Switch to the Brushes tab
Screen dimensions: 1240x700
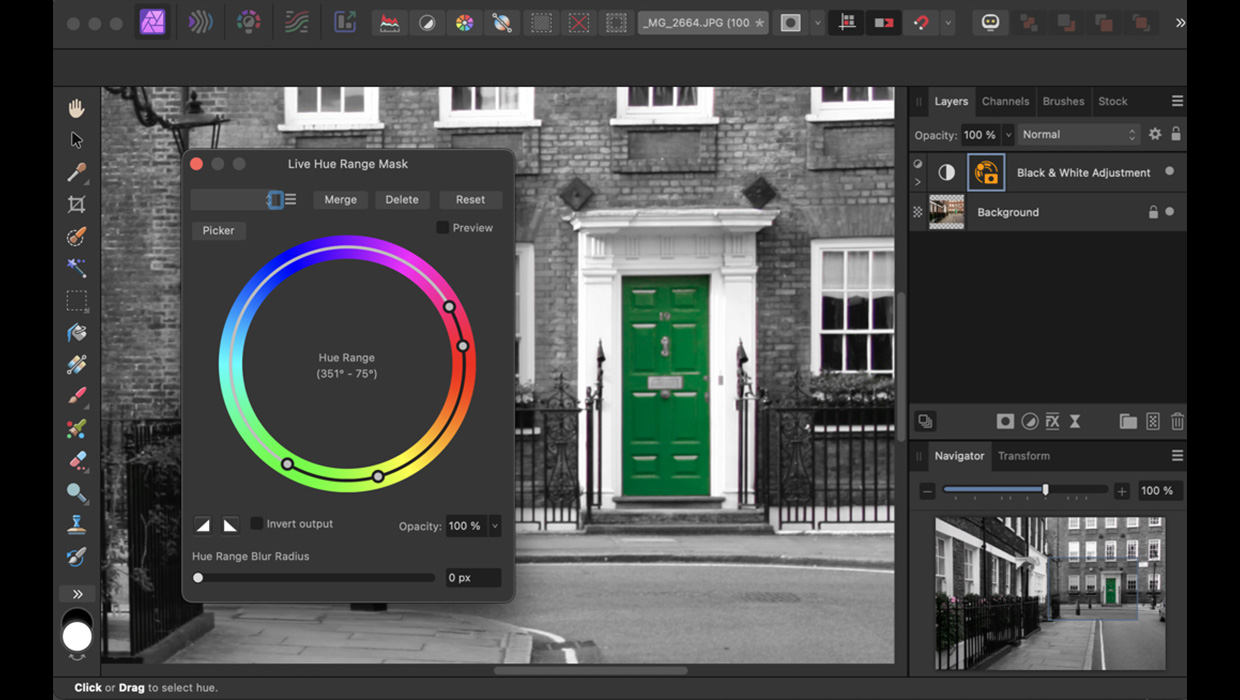[x=1063, y=101]
